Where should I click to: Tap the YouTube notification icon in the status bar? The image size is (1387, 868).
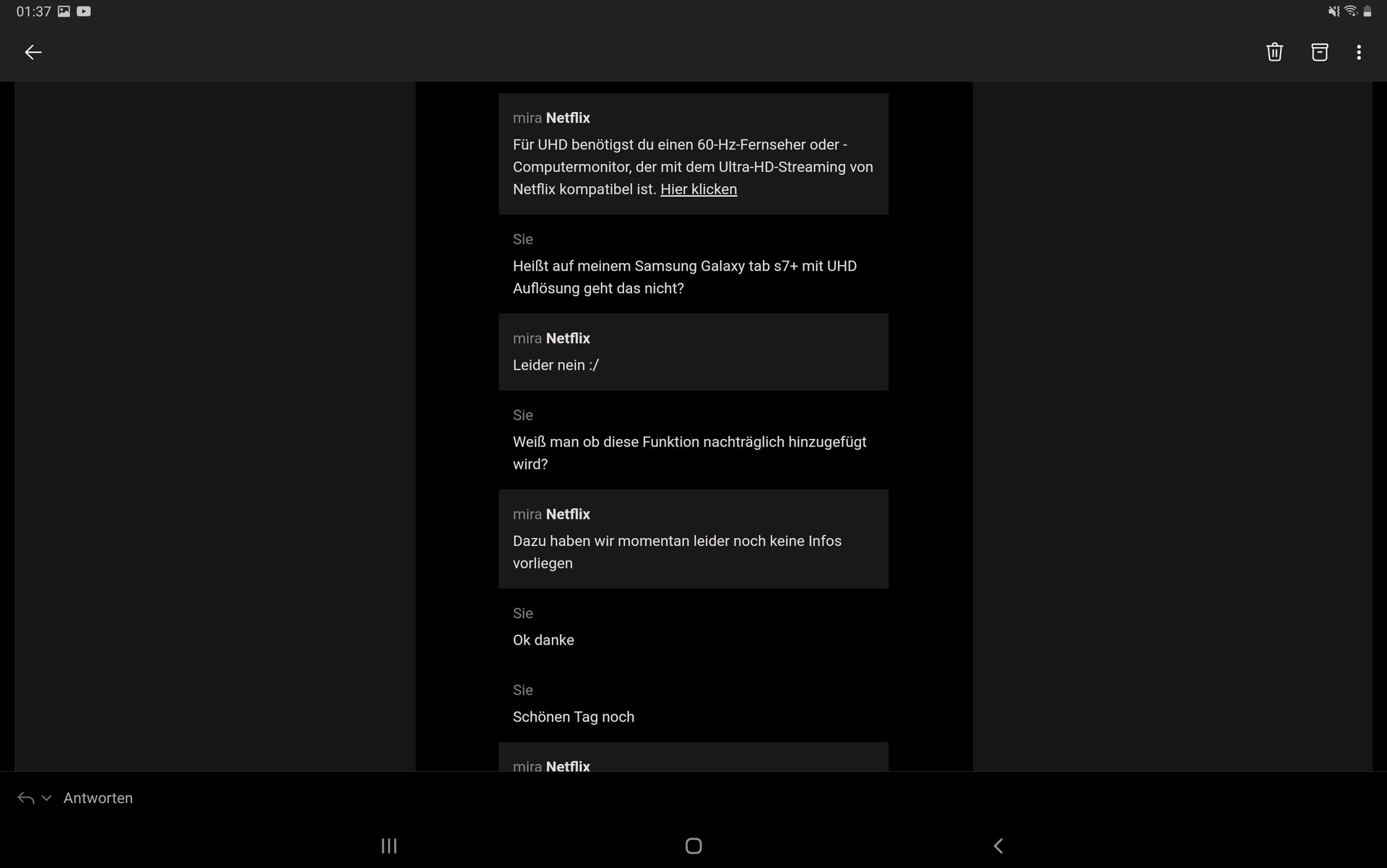pyautogui.click(x=84, y=11)
